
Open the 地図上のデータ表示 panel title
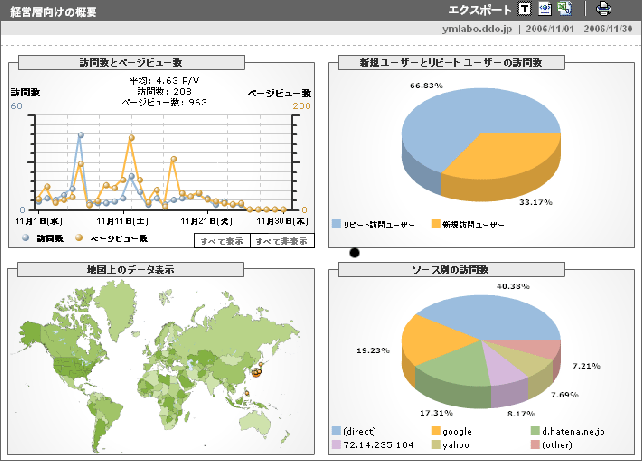[131, 270]
